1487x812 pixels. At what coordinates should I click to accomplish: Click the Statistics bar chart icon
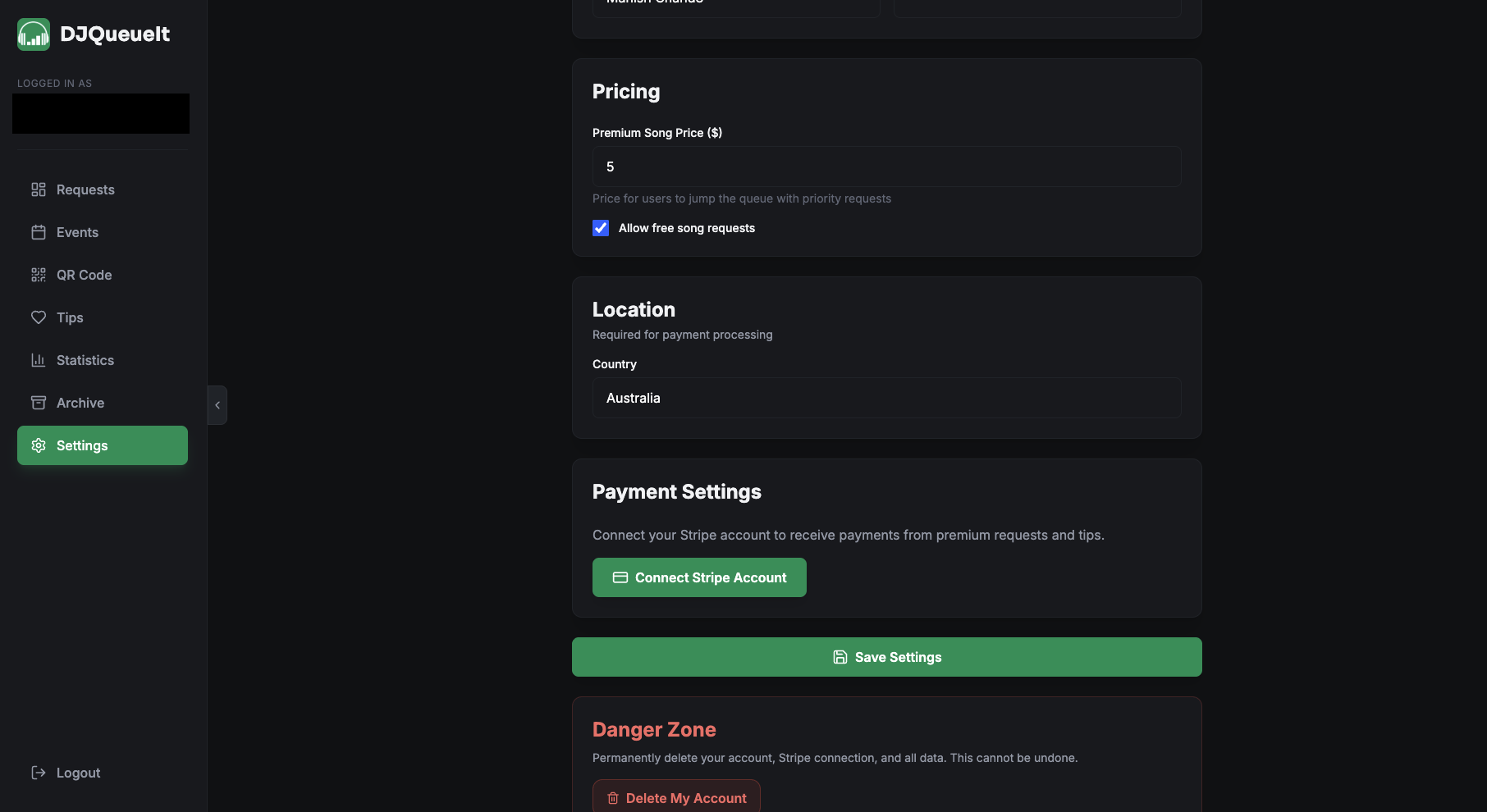coord(39,360)
